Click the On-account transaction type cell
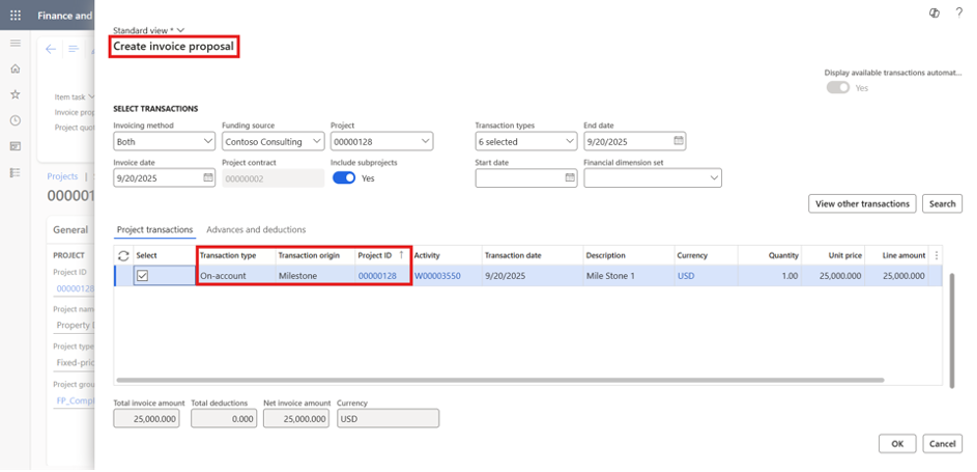 pyautogui.click(x=236, y=276)
